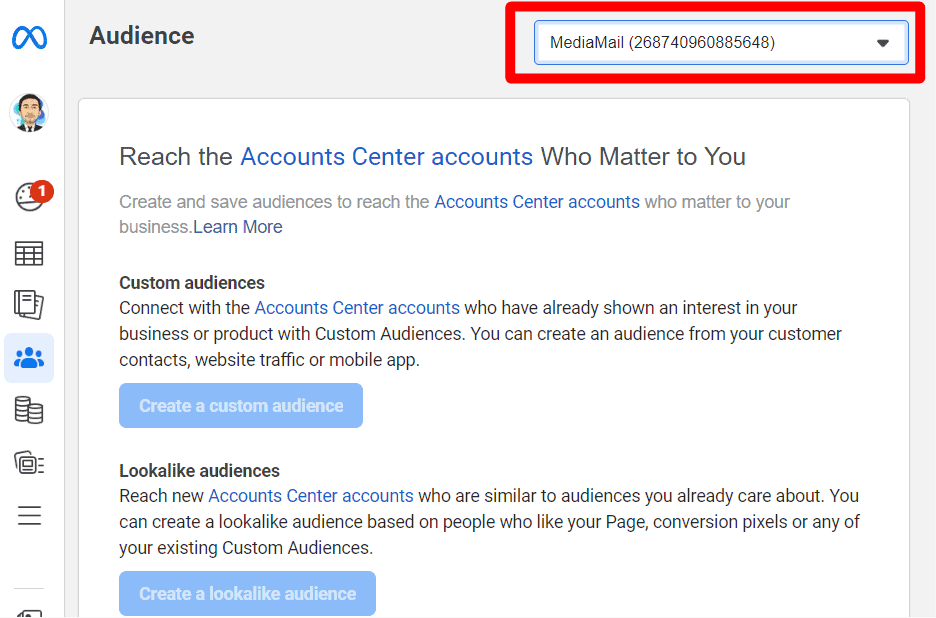
Task: Click the Meta logo icon
Action: click(x=29, y=38)
